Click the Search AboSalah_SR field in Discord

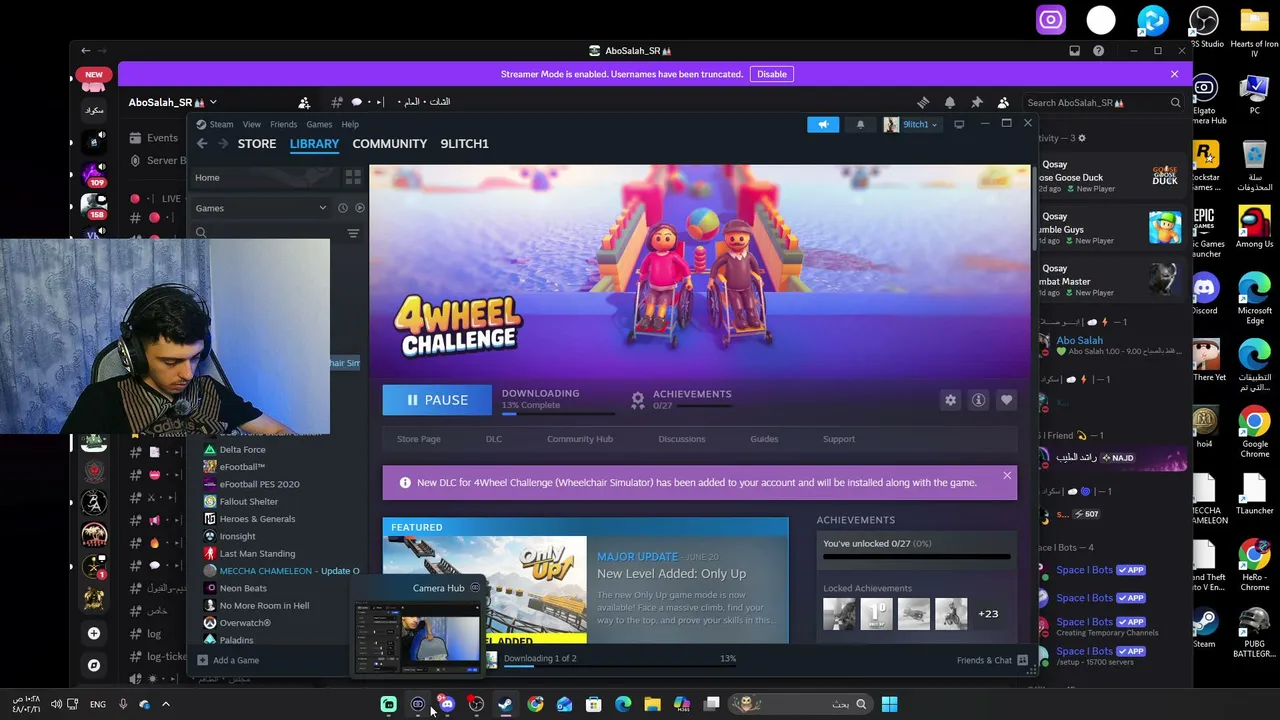click(1103, 102)
